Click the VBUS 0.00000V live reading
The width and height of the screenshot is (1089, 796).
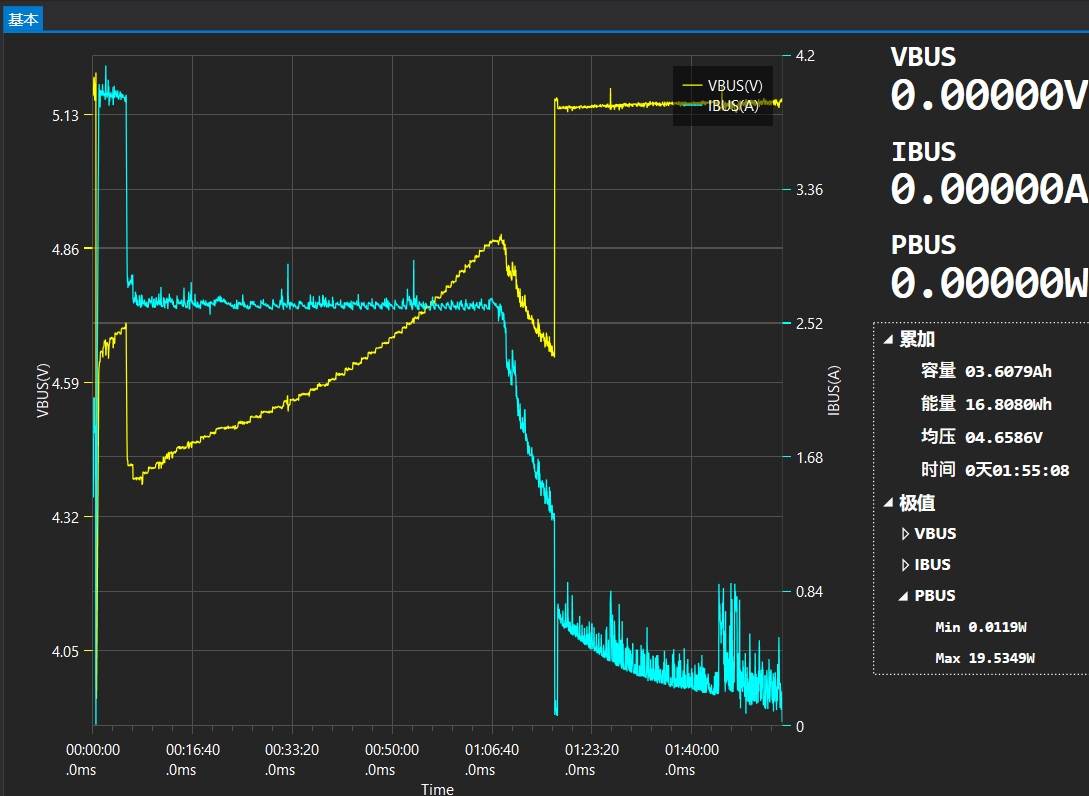(x=989, y=95)
